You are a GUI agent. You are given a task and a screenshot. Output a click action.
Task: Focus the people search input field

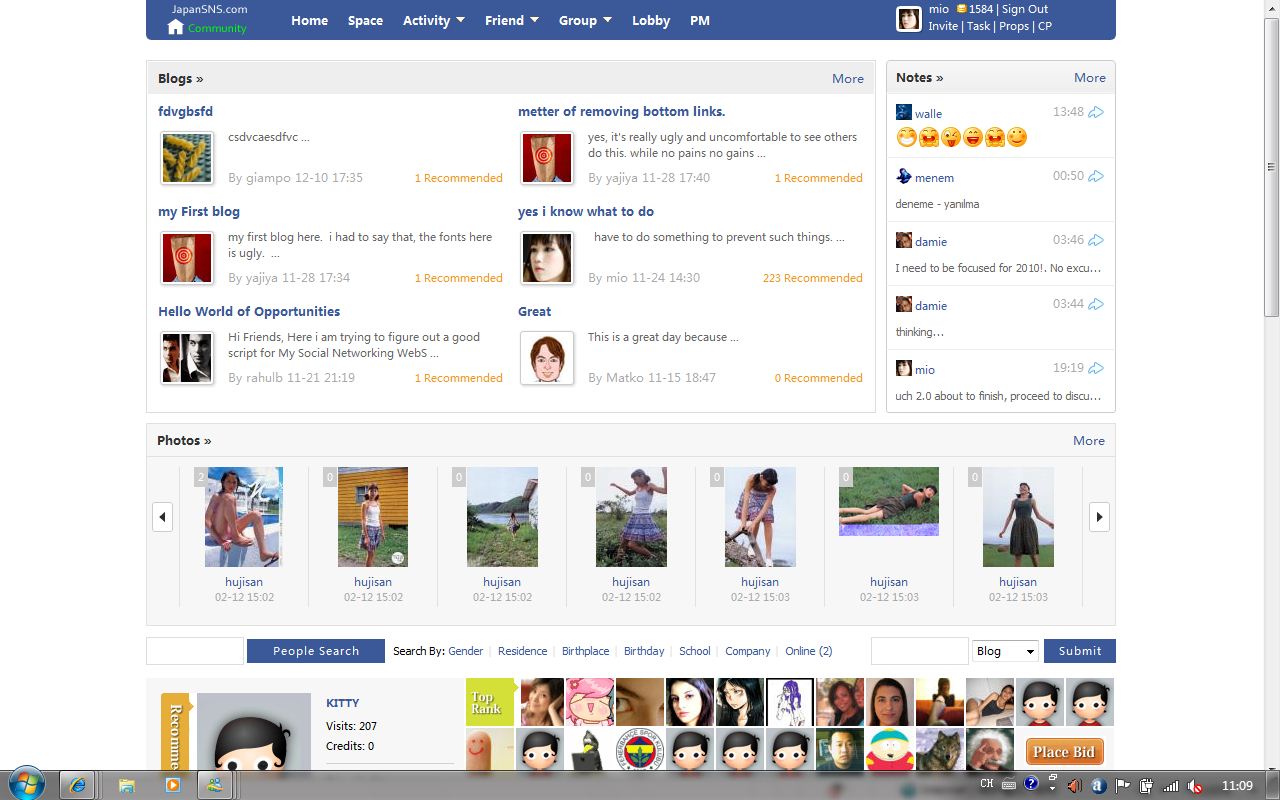coord(195,651)
